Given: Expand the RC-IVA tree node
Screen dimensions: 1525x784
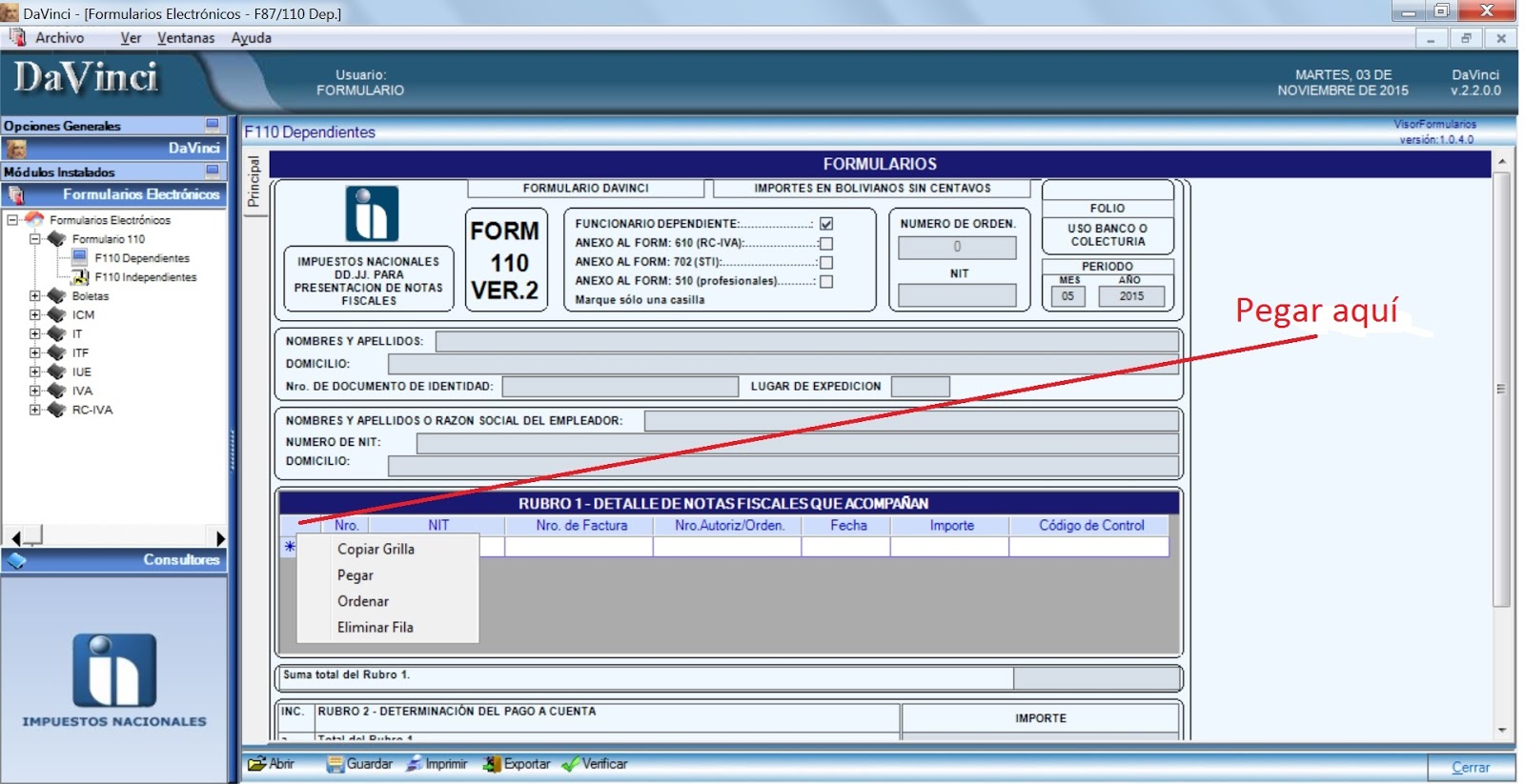Looking at the screenshot, I should [35, 410].
